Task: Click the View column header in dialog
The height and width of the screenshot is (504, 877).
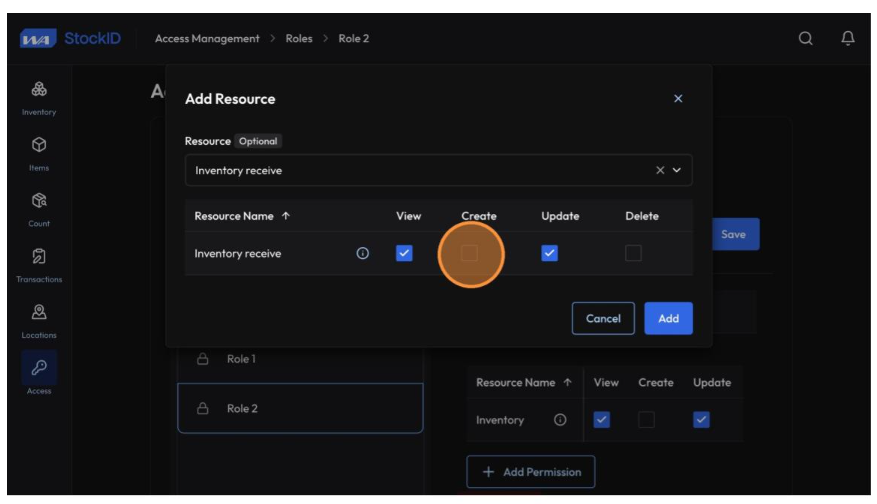Action: point(408,216)
